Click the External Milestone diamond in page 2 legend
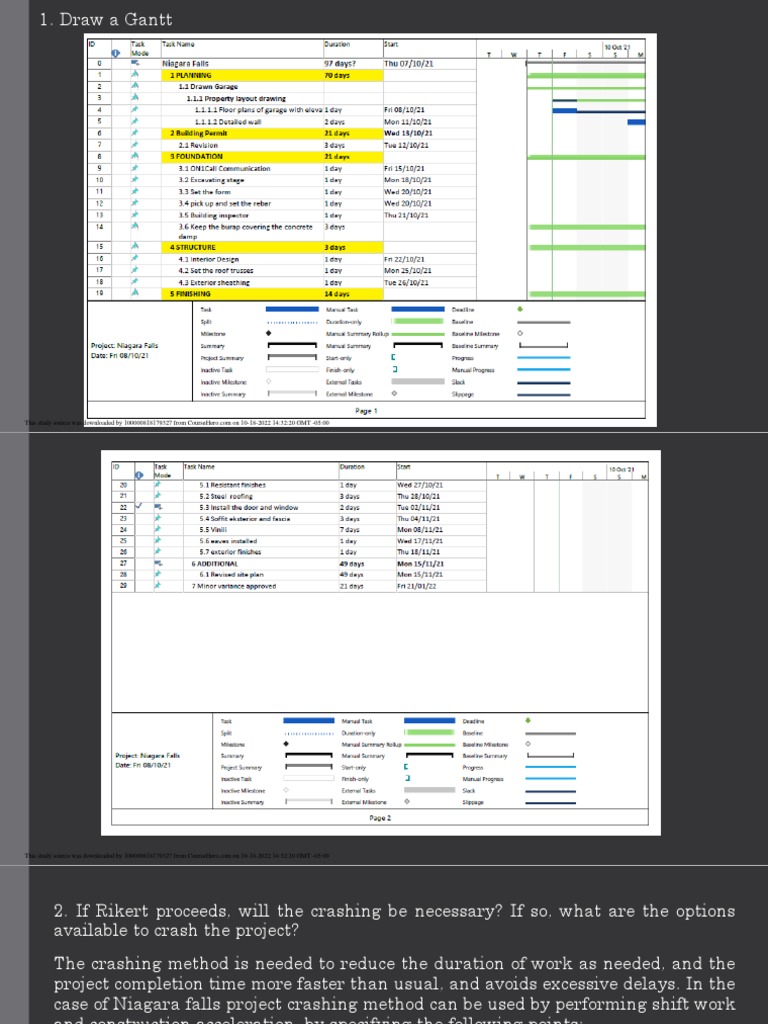The image size is (768, 1024). (407, 801)
